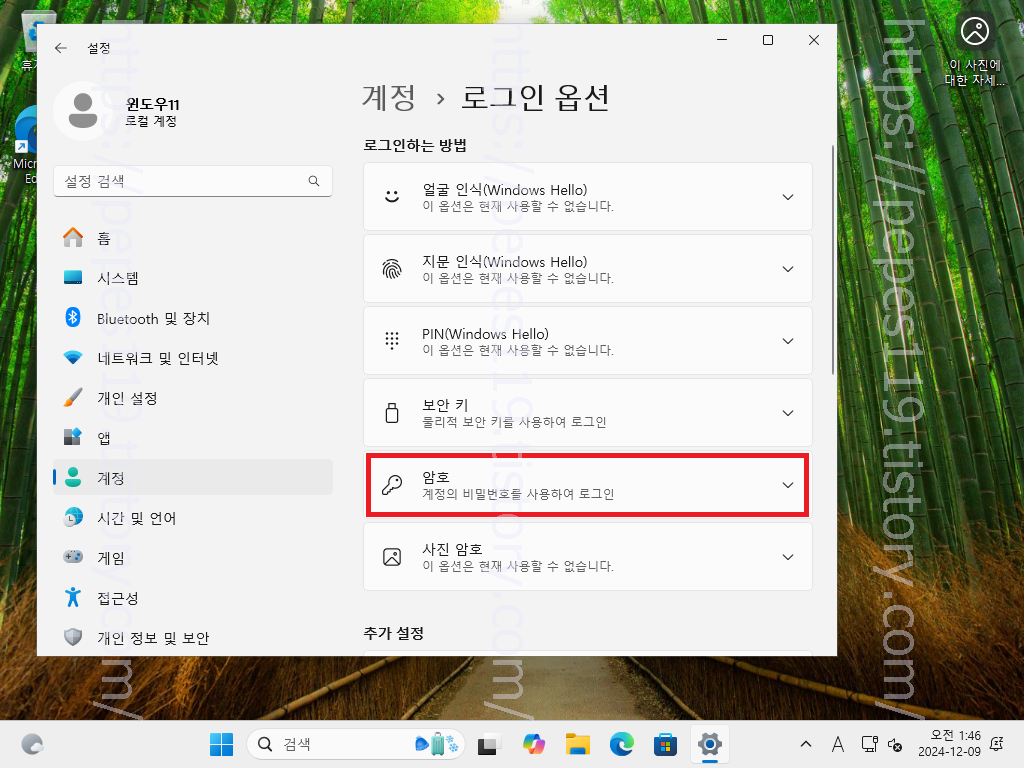The image size is (1024, 768).
Task: Go back with the Settings back arrow
Action: click(x=61, y=48)
